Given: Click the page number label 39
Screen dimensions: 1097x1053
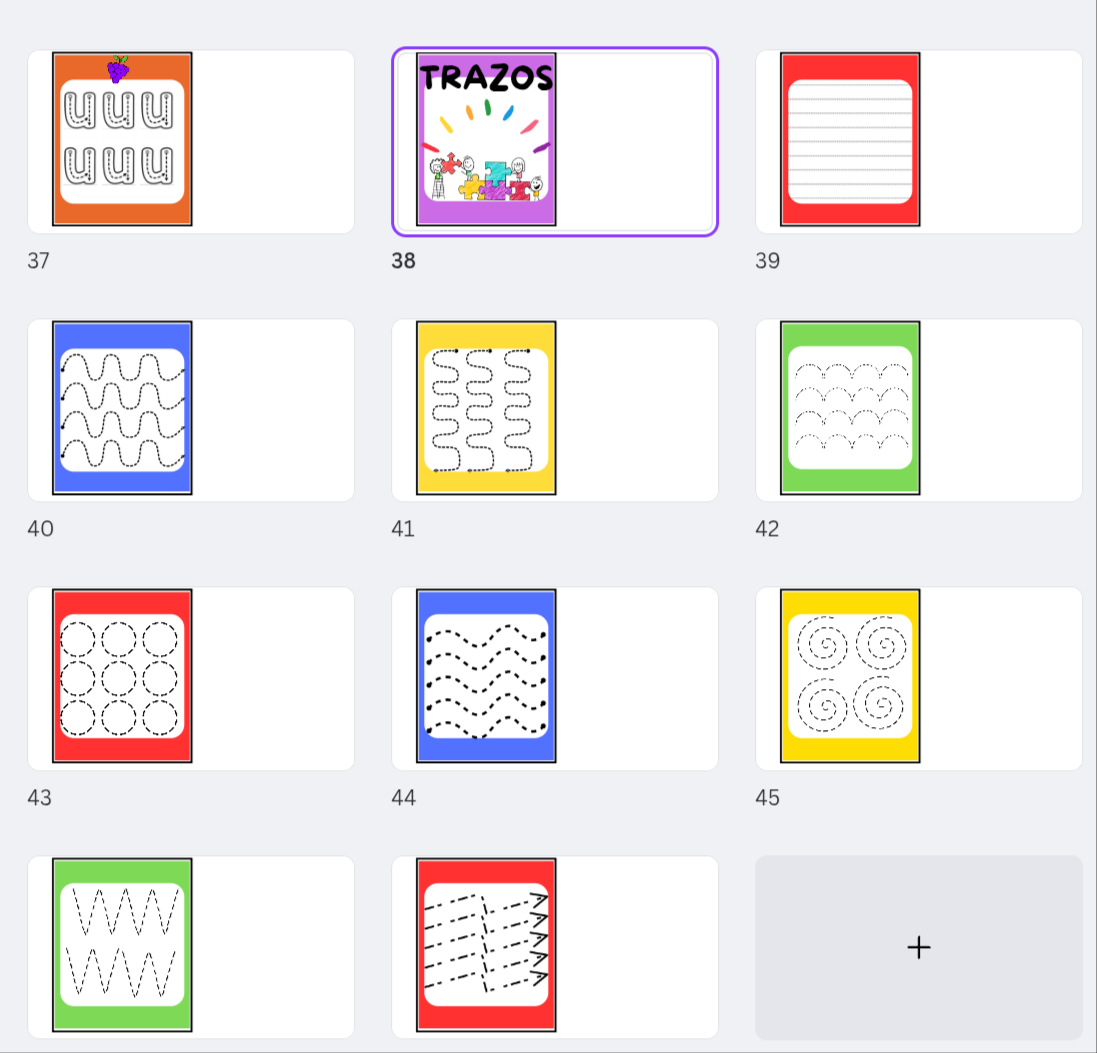Looking at the screenshot, I should pyautogui.click(x=767, y=261).
